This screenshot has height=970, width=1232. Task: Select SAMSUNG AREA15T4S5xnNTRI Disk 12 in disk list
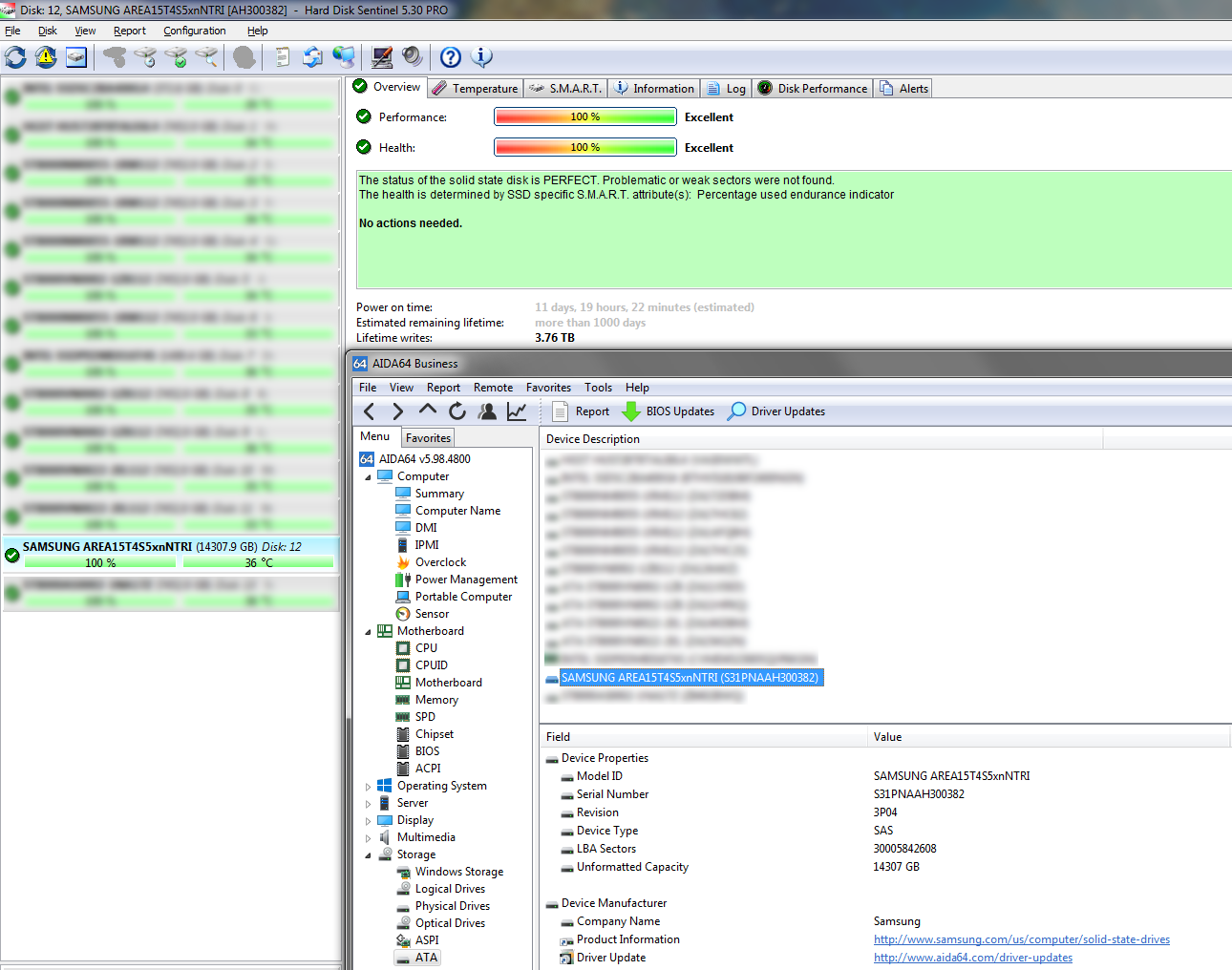click(x=171, y=554)
